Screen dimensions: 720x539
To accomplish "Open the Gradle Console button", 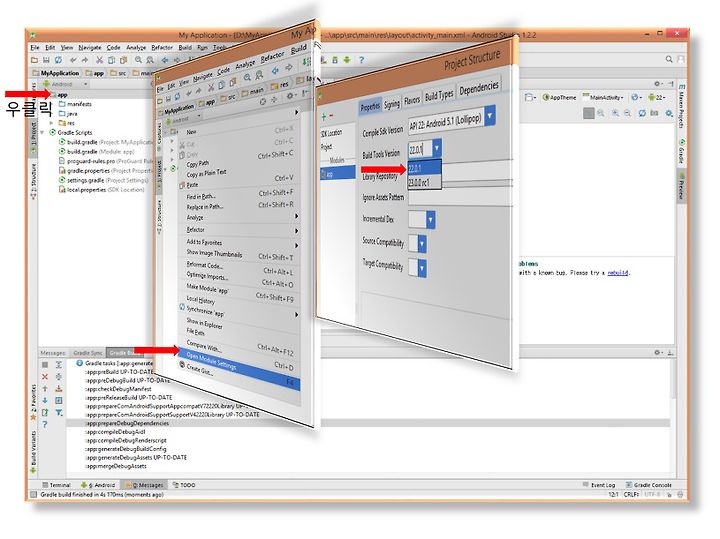I will 649,485.
